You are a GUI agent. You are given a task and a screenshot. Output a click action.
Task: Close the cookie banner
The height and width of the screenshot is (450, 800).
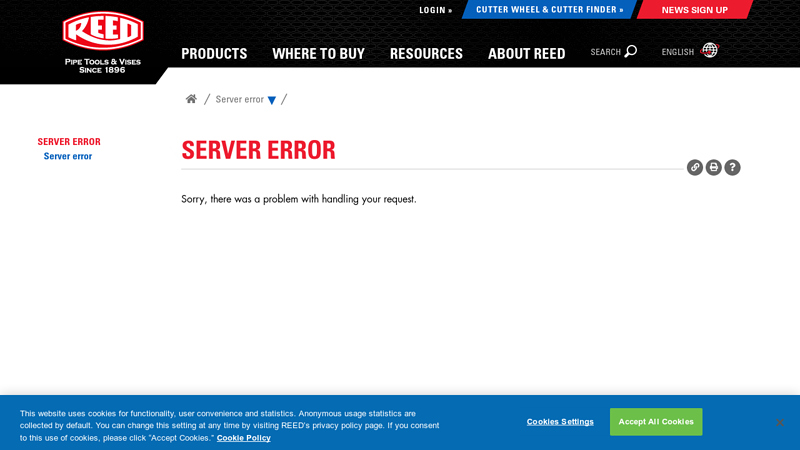[x=779, y=422]
